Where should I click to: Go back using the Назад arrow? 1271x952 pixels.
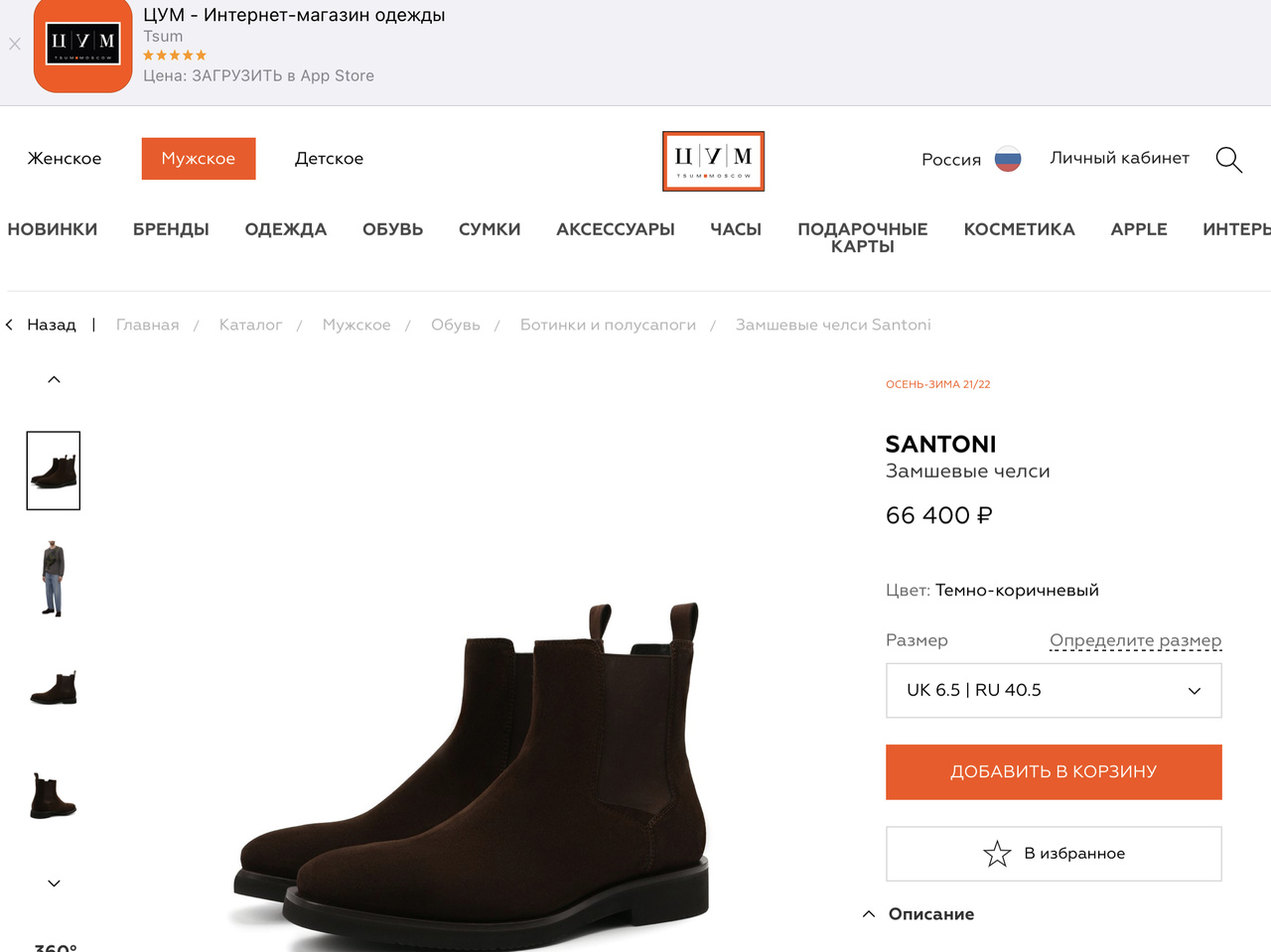(10, 325)
